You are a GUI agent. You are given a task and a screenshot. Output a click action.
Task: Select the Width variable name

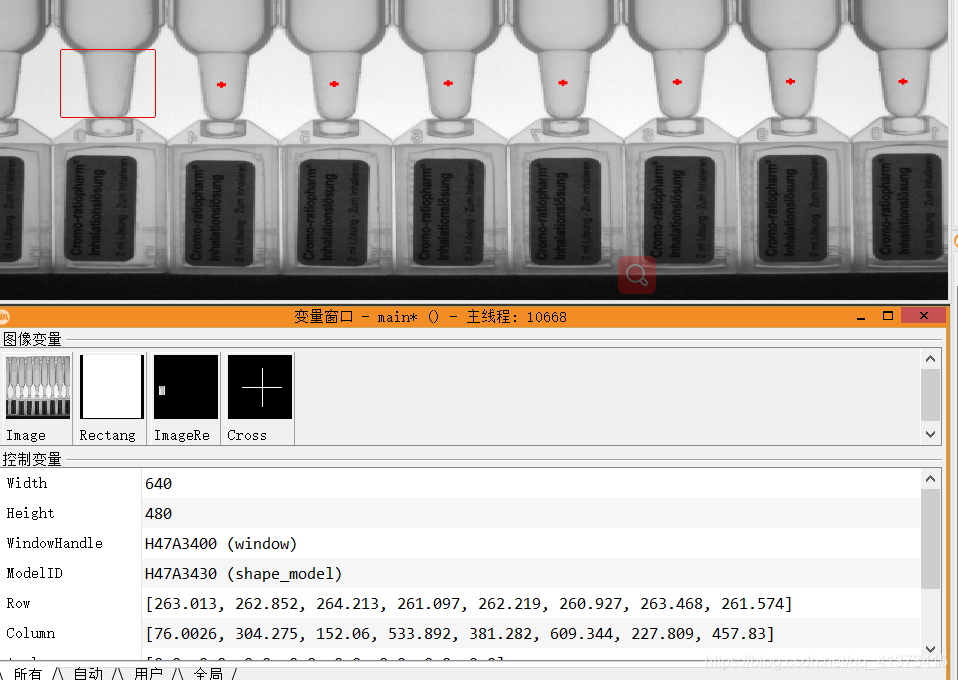coord(27,483)
